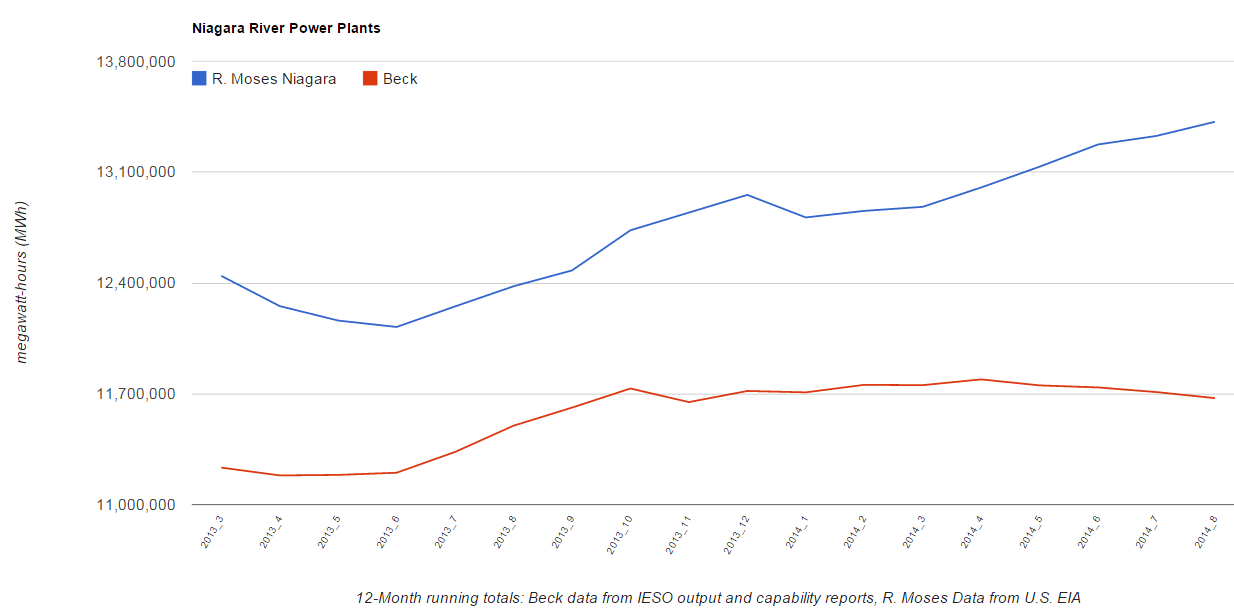Viewport: 1234px width, 608px height.
Task: Click the 'Niagara River Power Plants' chart title
Action: [286, 28]
